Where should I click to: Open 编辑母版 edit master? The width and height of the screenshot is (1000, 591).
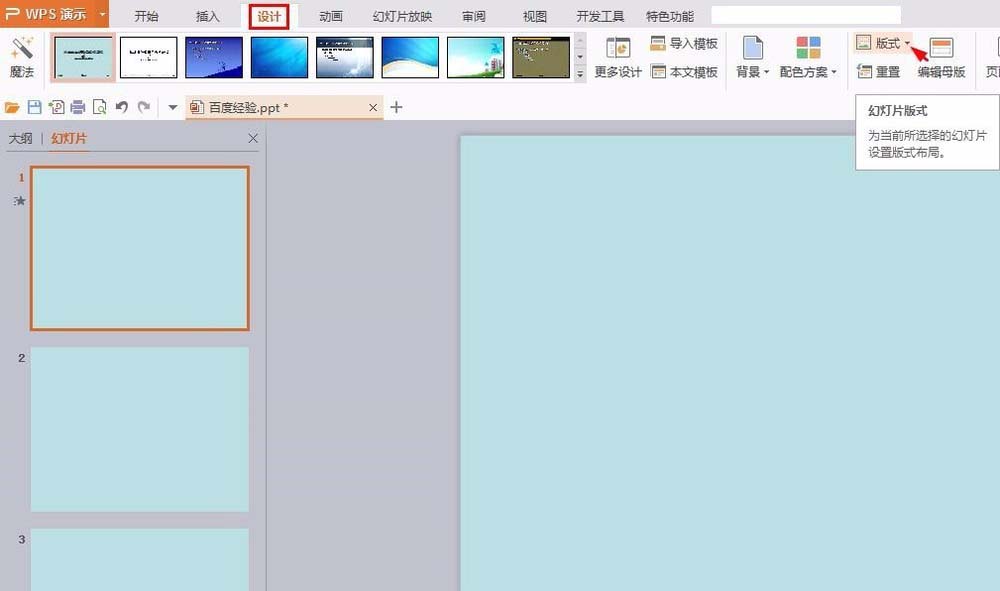[x=941, y=57]
